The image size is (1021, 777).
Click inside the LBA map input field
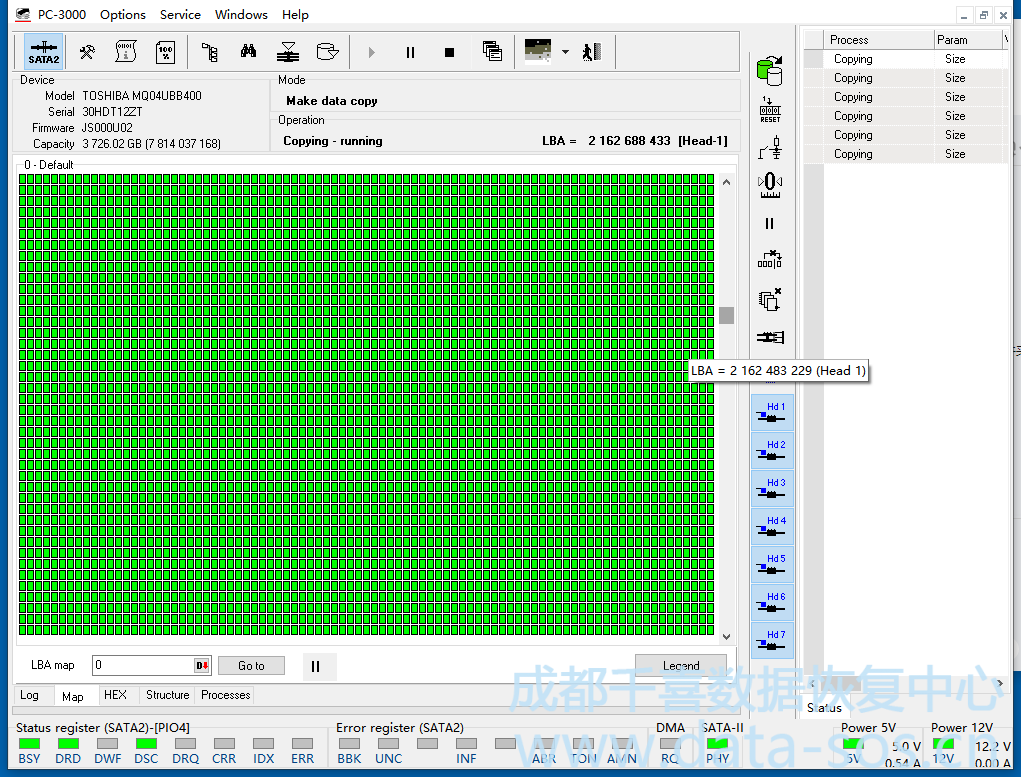(x=142, y=666)
